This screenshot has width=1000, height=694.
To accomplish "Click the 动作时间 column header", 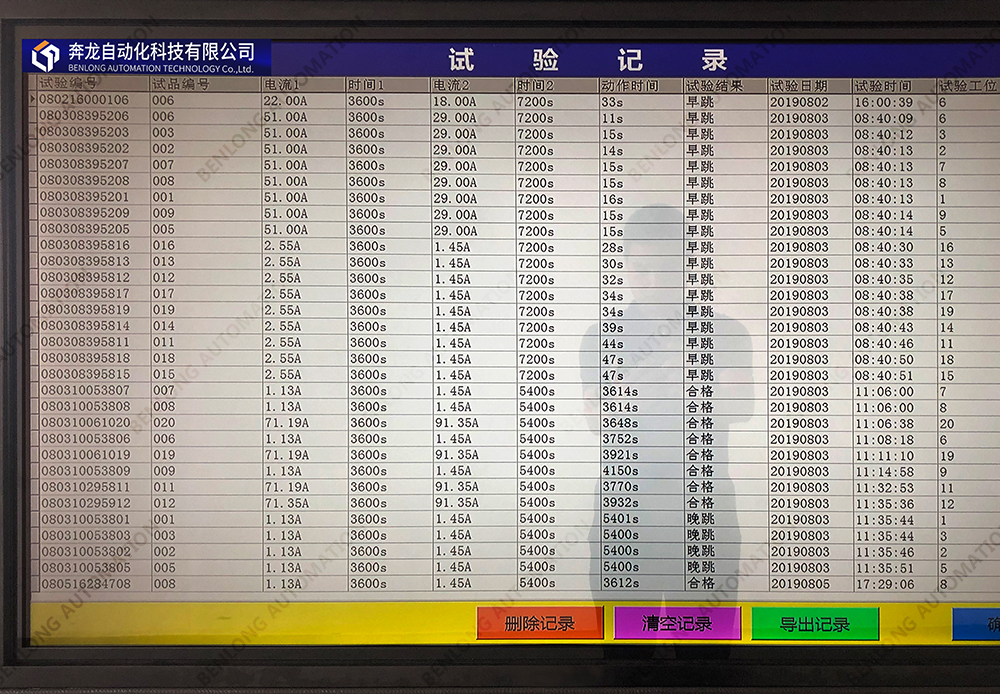I will tap(630, 86).
